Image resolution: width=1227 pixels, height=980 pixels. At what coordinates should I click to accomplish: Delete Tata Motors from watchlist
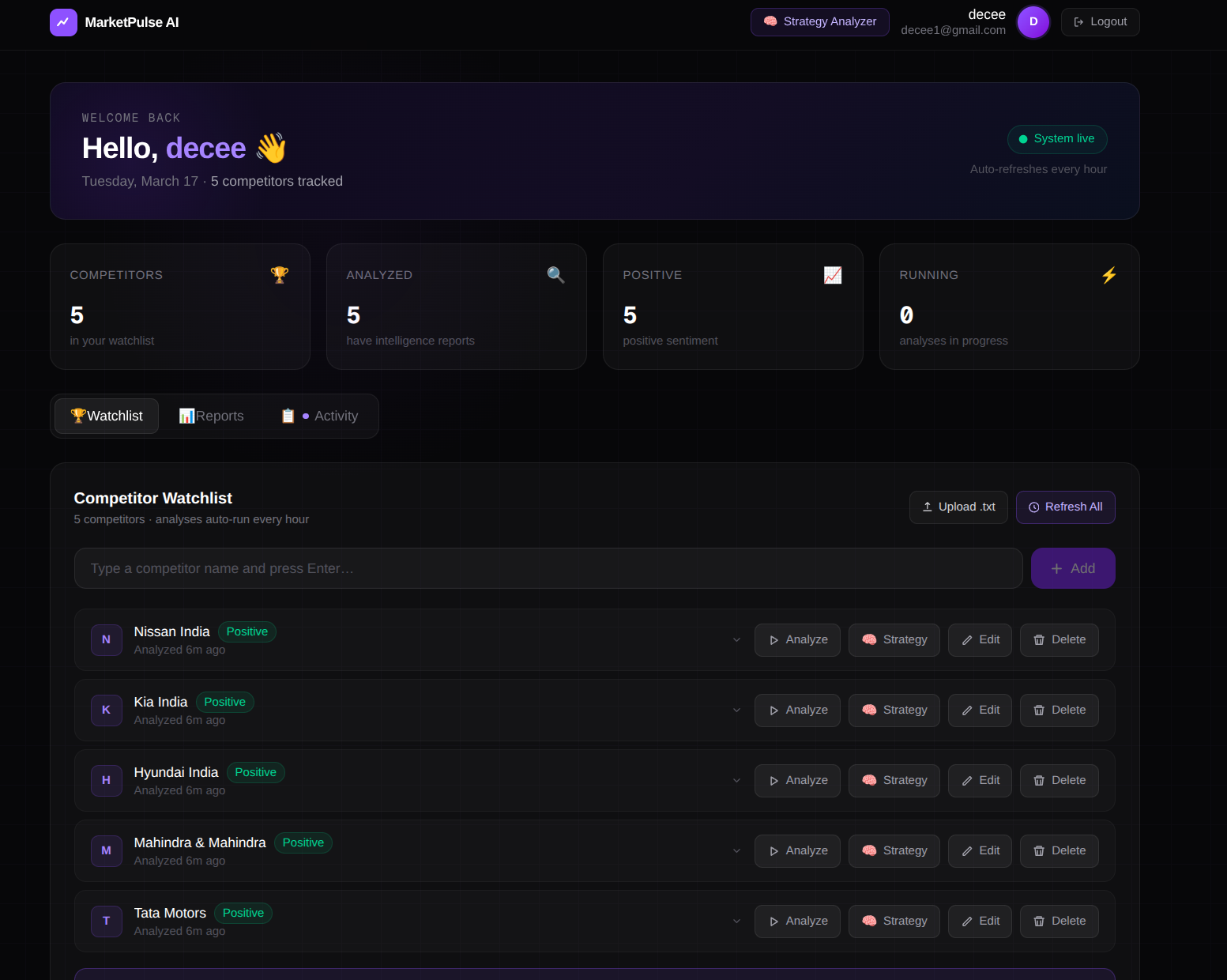pyautogui.click(x=1060, y=922)
